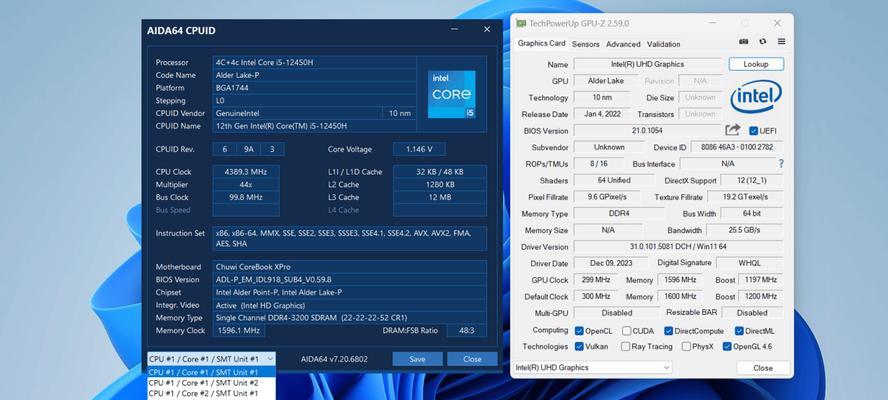Toggle the Ray Tracing checkbox
This screenshot has width=888, height=400.
(x=625, y=346)
